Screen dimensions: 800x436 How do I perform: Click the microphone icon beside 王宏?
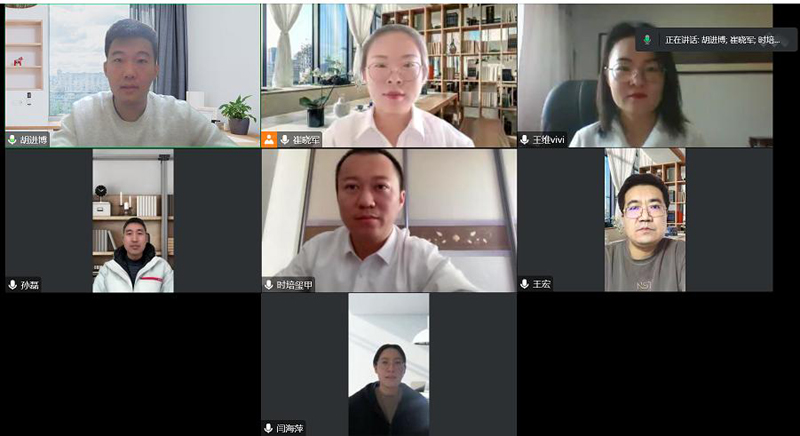tap(524, 284)
